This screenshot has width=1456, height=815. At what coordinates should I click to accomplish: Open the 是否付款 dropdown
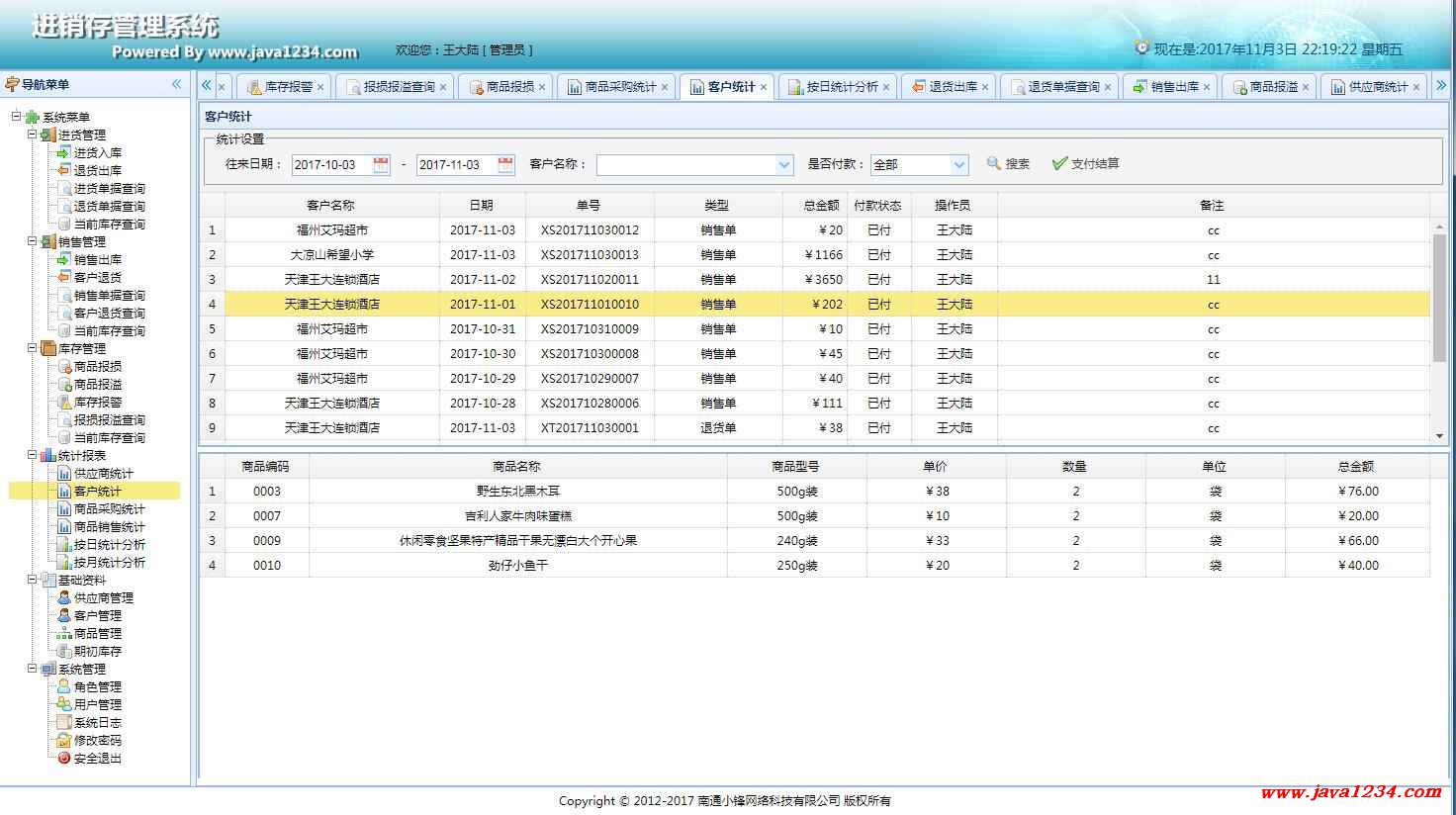(958, 165)
